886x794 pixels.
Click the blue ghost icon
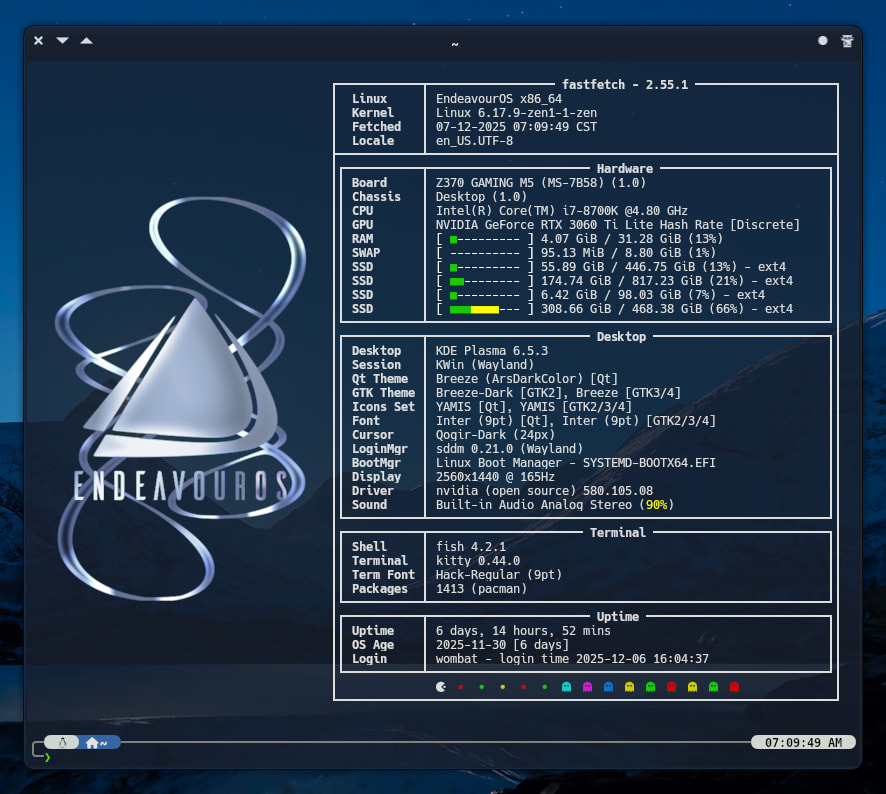608,687
